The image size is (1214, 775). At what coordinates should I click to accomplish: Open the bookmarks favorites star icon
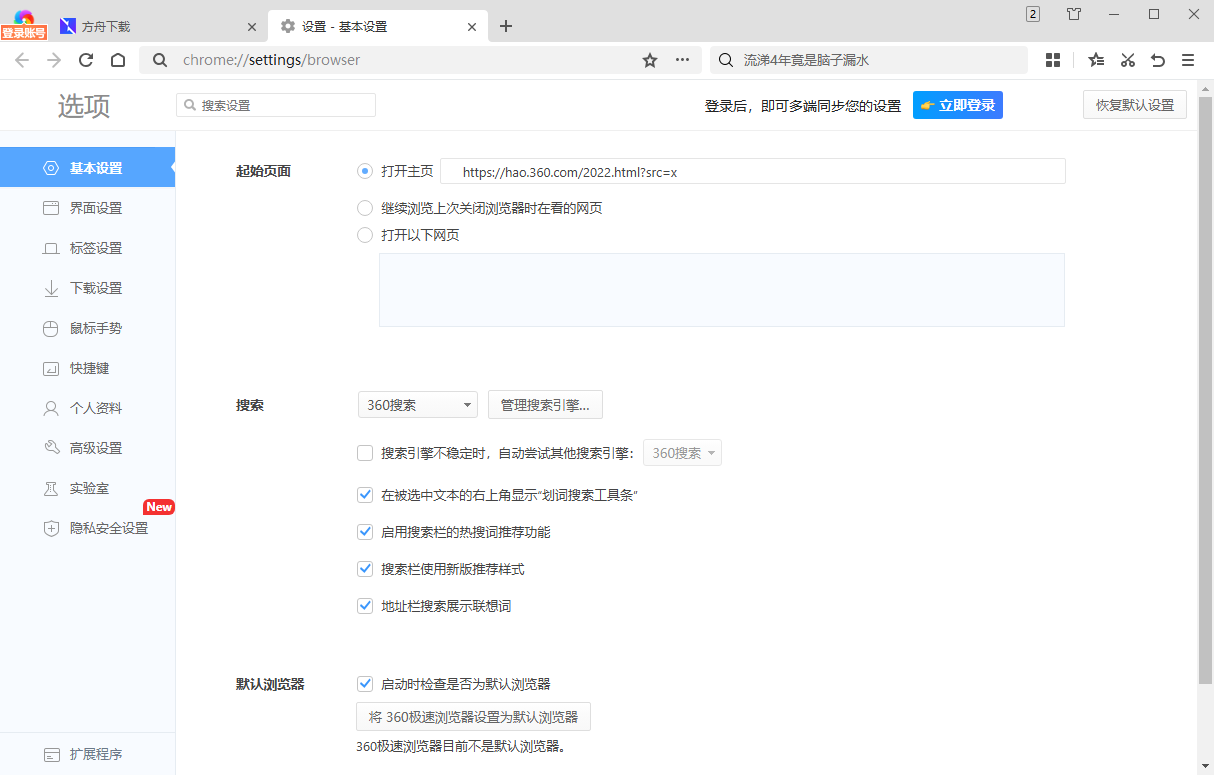1095,60
